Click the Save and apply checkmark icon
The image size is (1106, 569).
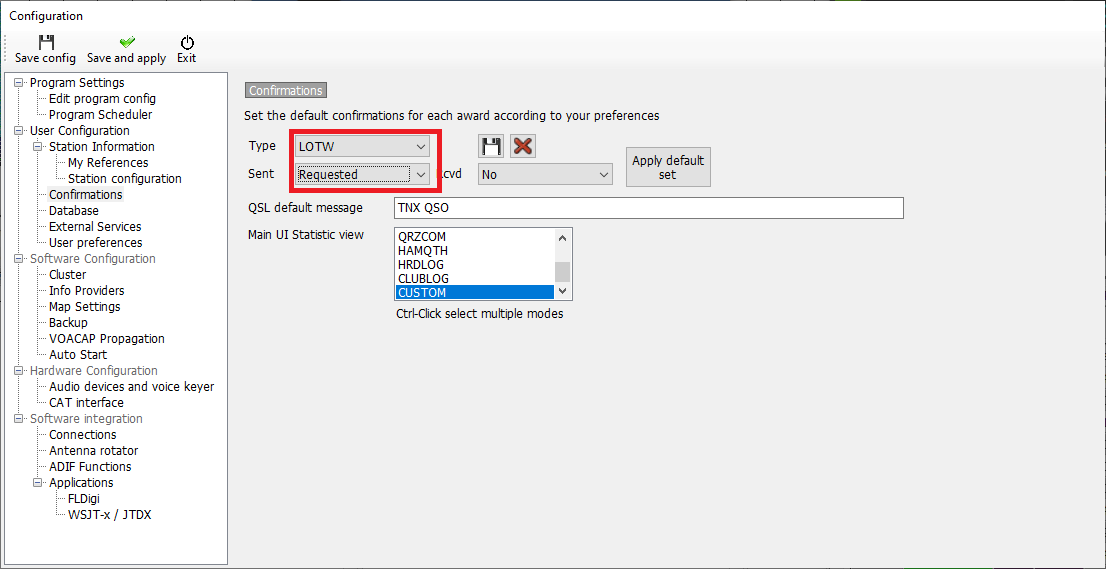click(x=127, y=42)
